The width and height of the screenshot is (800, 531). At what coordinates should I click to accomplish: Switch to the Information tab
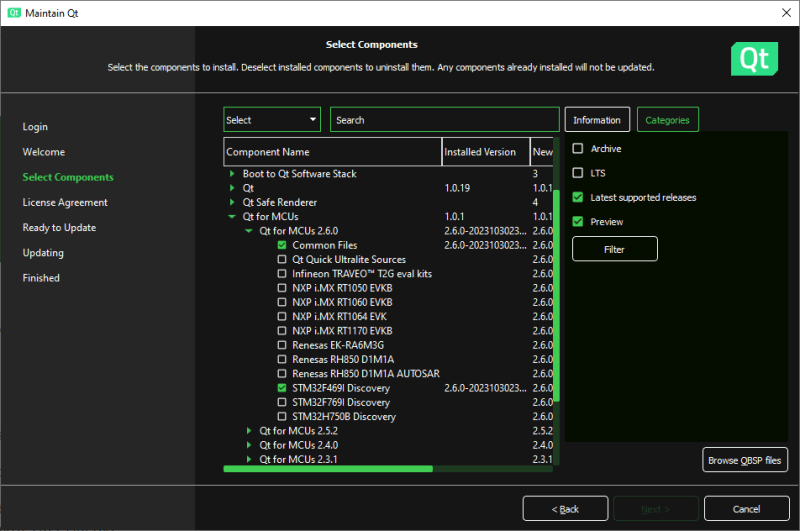[597, 120]
